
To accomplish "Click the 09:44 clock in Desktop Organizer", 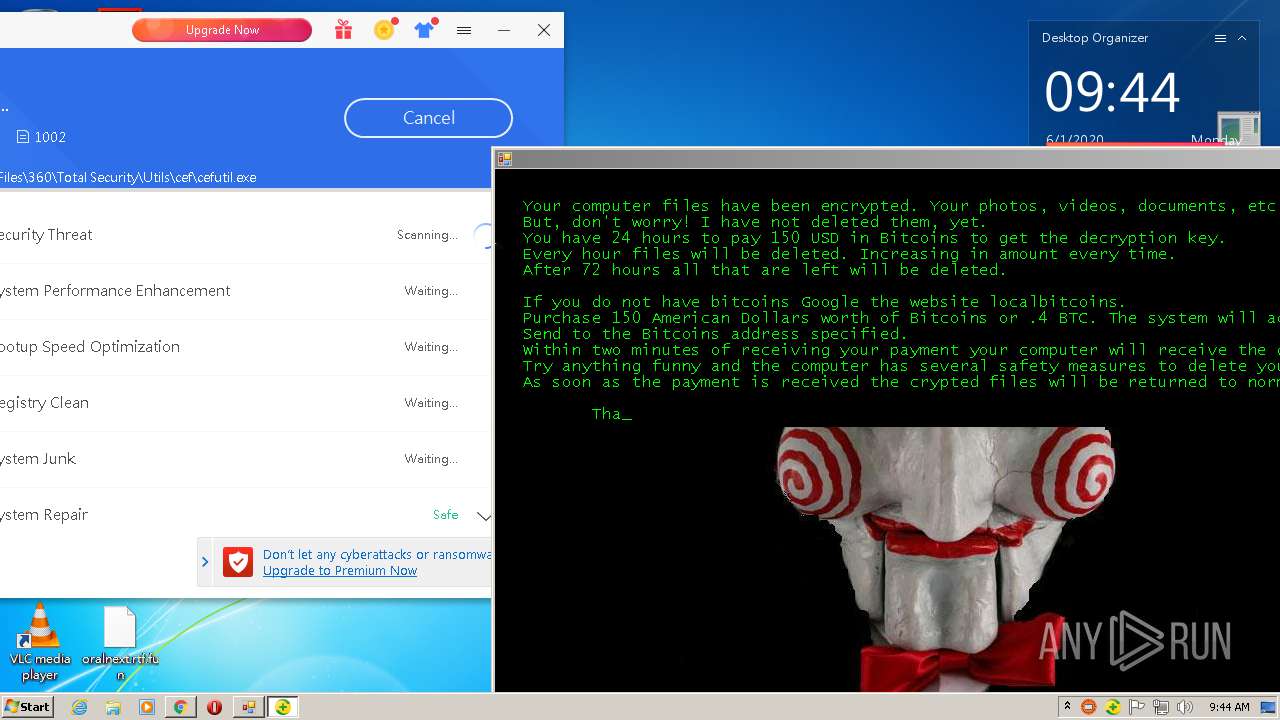I will 1112,92.
